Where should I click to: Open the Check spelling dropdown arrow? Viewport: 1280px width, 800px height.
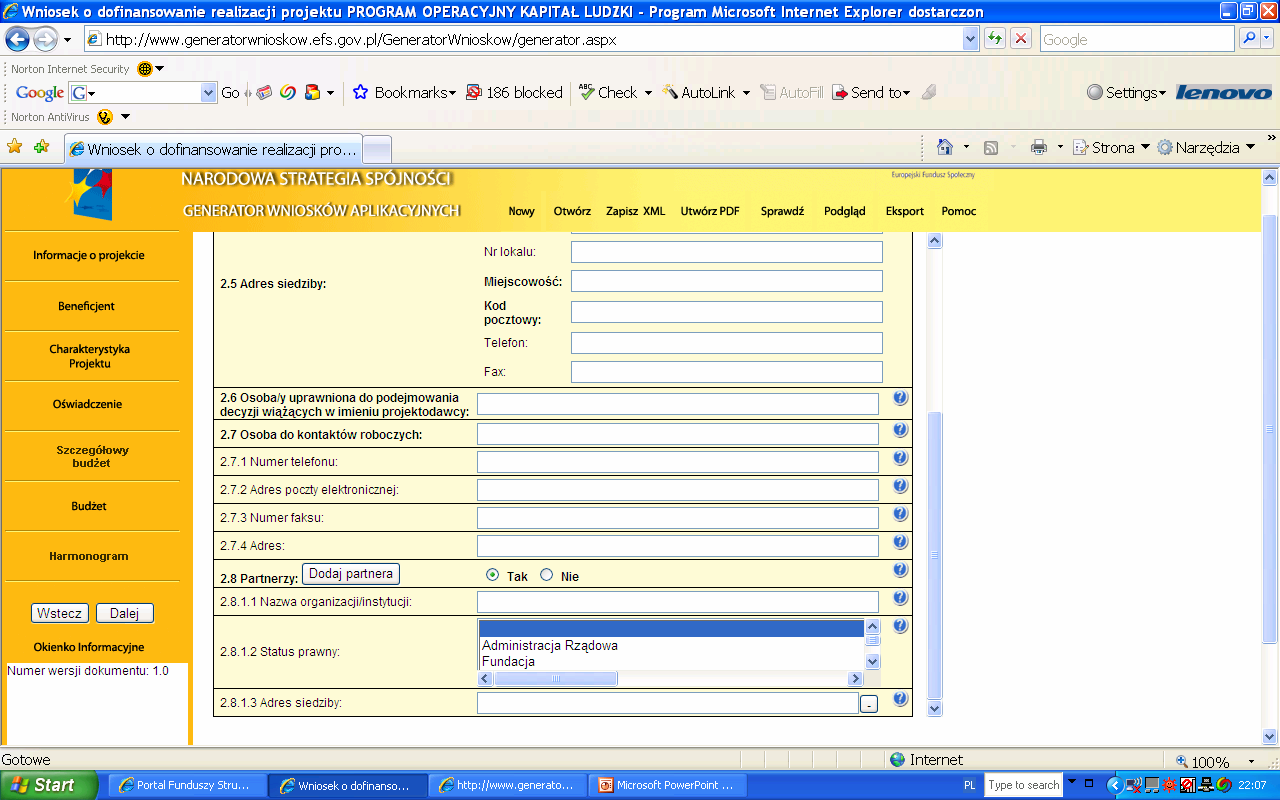tap(648, 92)
